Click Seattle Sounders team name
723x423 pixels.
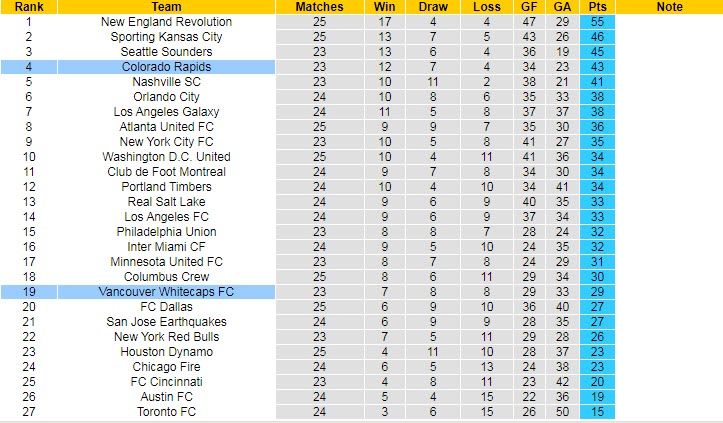[x=166, y=52]
